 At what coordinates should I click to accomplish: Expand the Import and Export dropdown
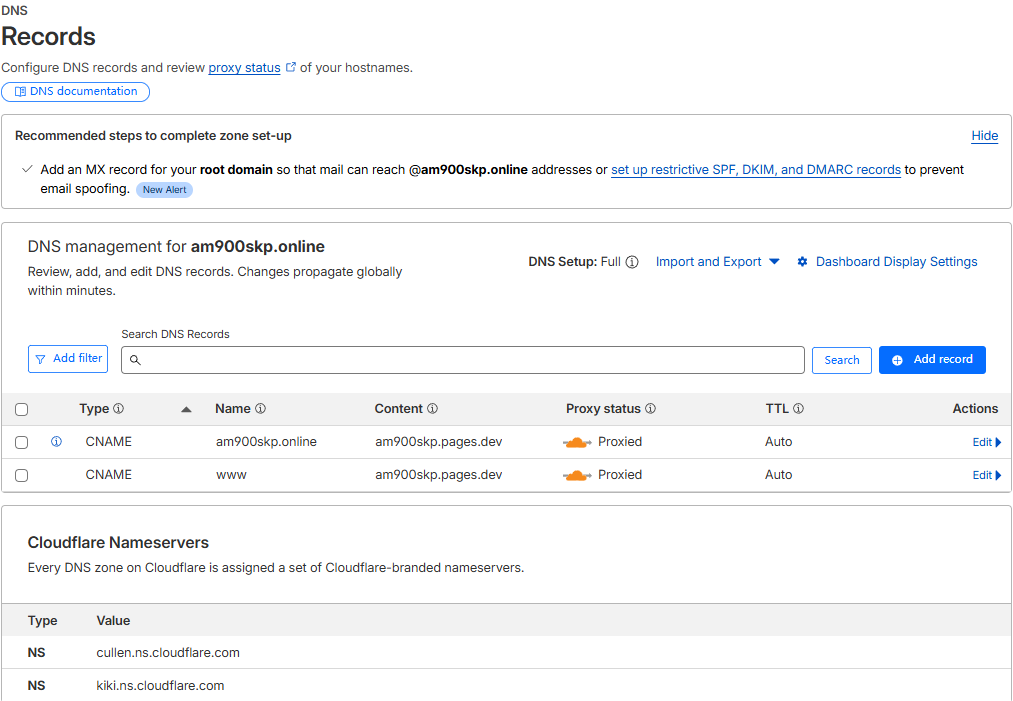click(718, 262)
